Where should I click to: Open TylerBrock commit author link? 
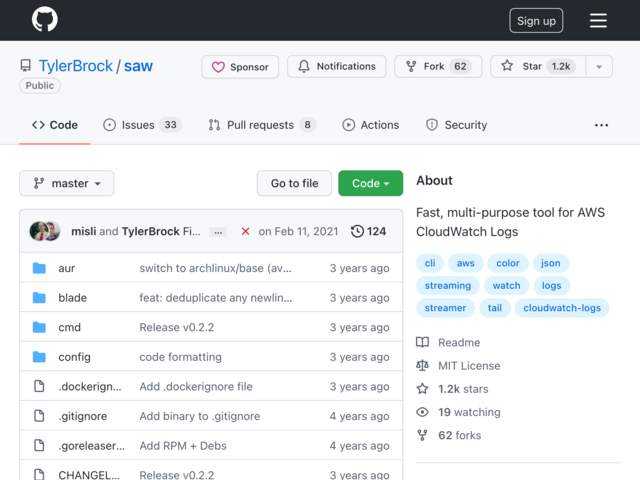pos(151,231)
